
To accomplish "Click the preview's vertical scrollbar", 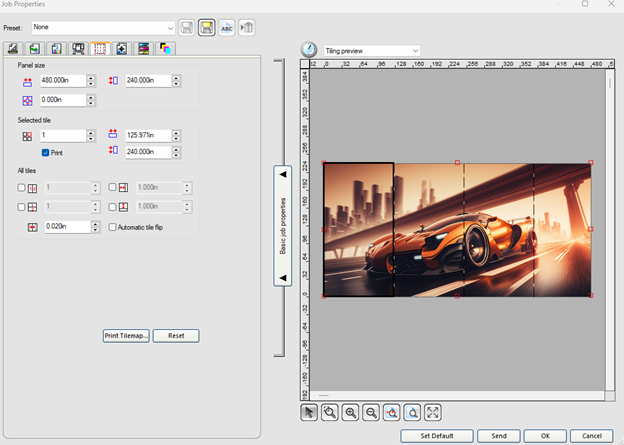I will click(x=610, y=230).
